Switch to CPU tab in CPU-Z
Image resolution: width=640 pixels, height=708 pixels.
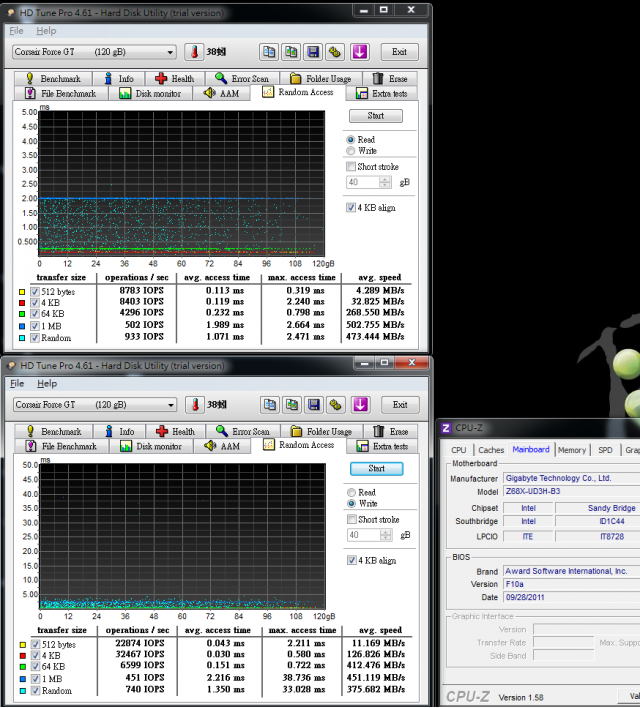tap(458, 450)
